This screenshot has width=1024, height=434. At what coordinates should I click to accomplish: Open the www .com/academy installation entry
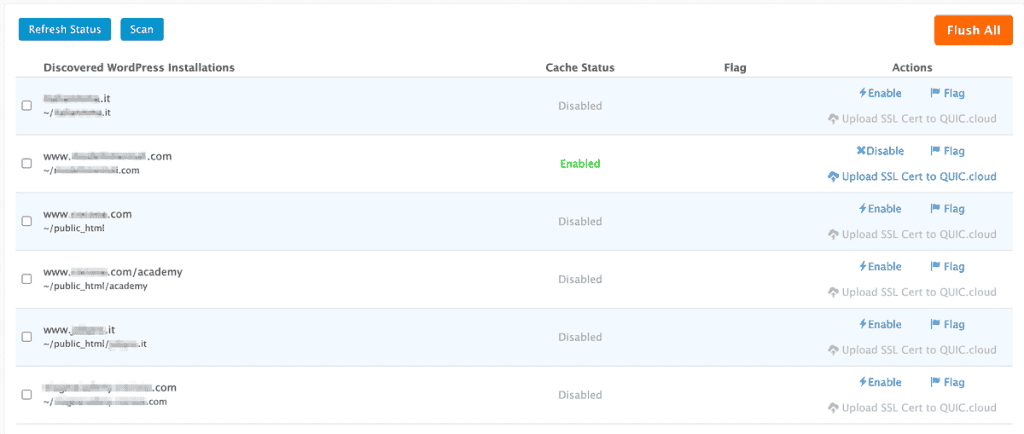pos(113,271)
